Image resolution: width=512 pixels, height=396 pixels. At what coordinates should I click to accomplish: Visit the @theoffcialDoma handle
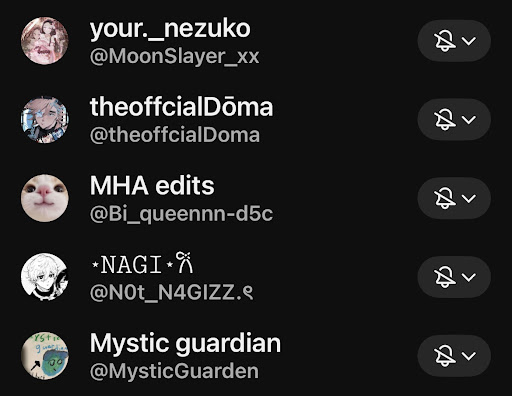[x=175, y=135]
